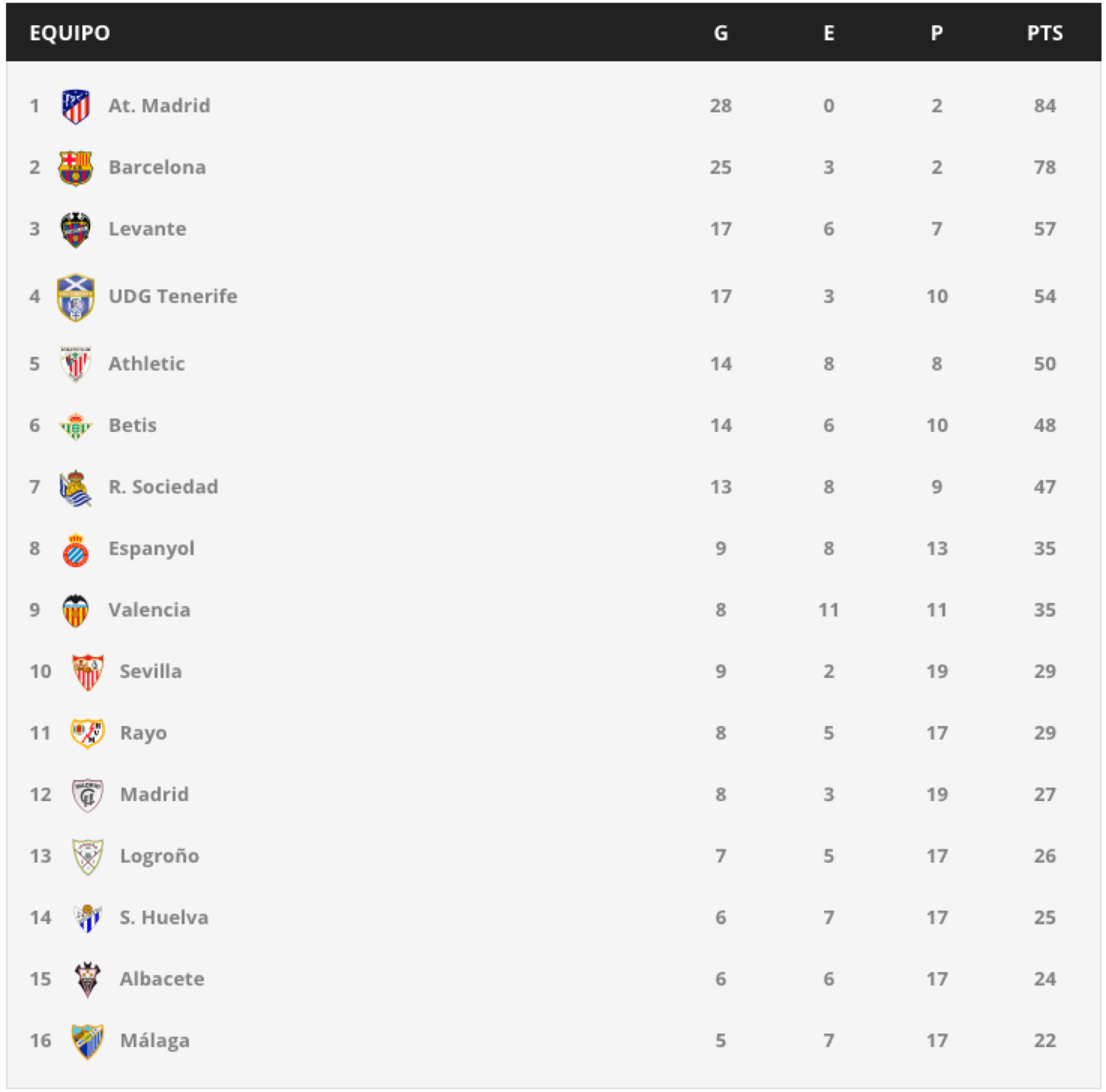
Task: Click the G column header
Action: click(721, 33)
